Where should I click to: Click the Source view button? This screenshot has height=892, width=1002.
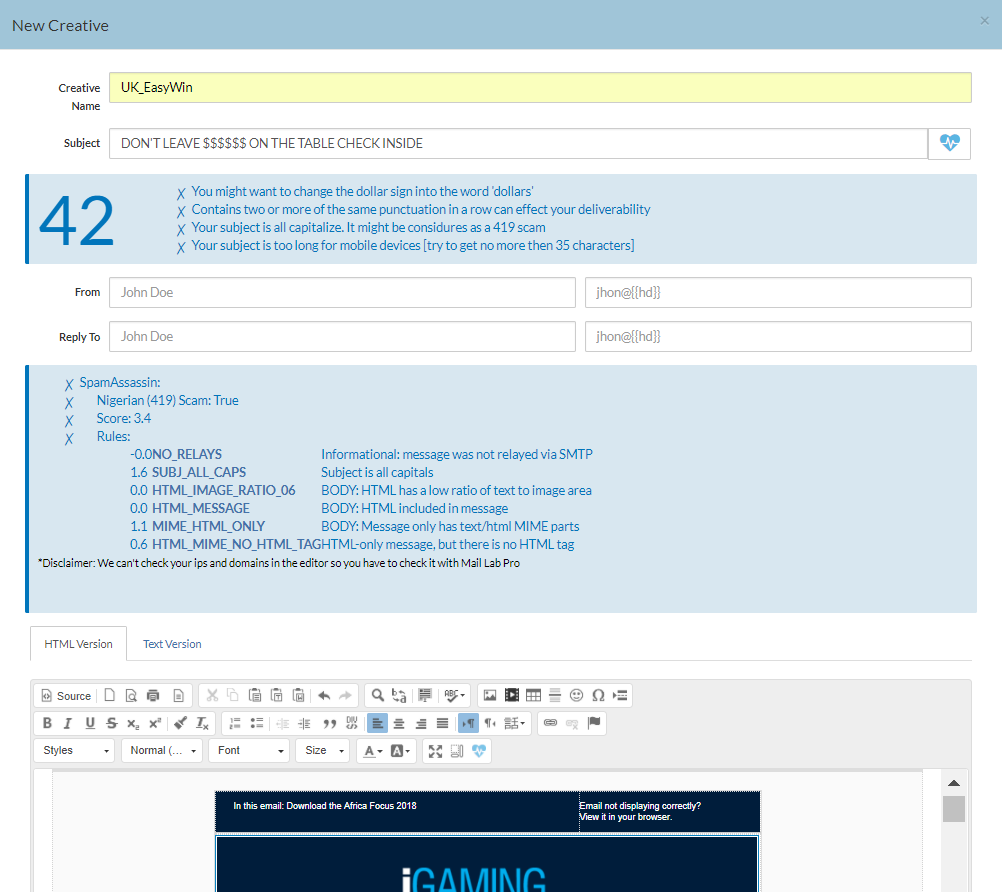(66, 696)
